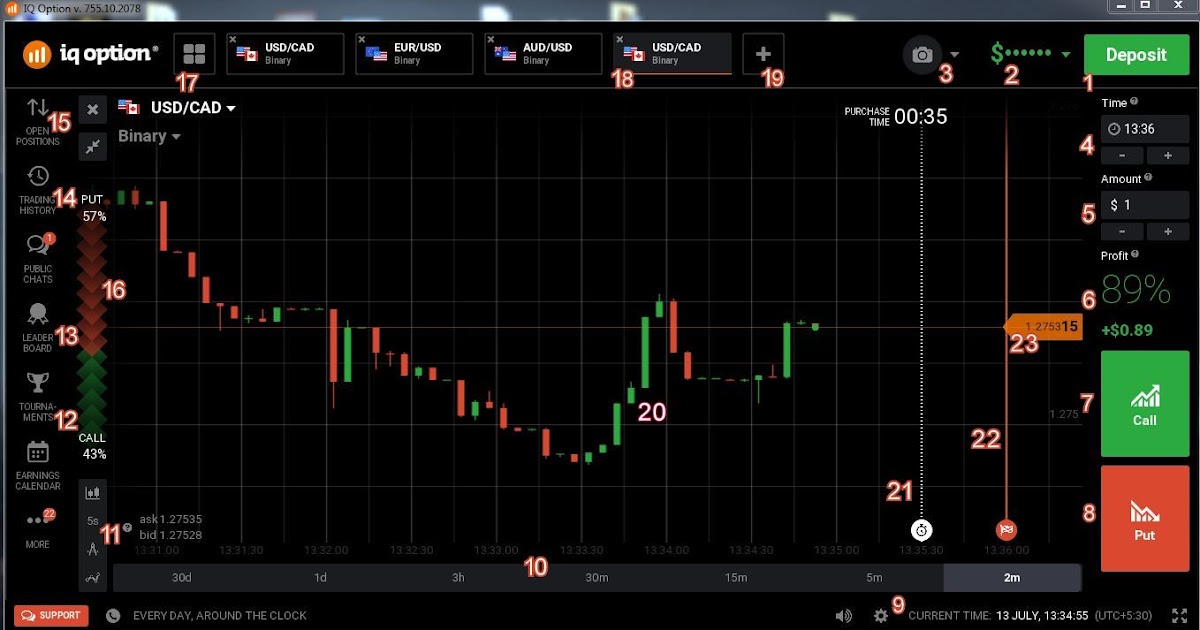This screenshot has width=1200, height=630.
Task: Open the Leader Board
Action: tap(38, 328)
